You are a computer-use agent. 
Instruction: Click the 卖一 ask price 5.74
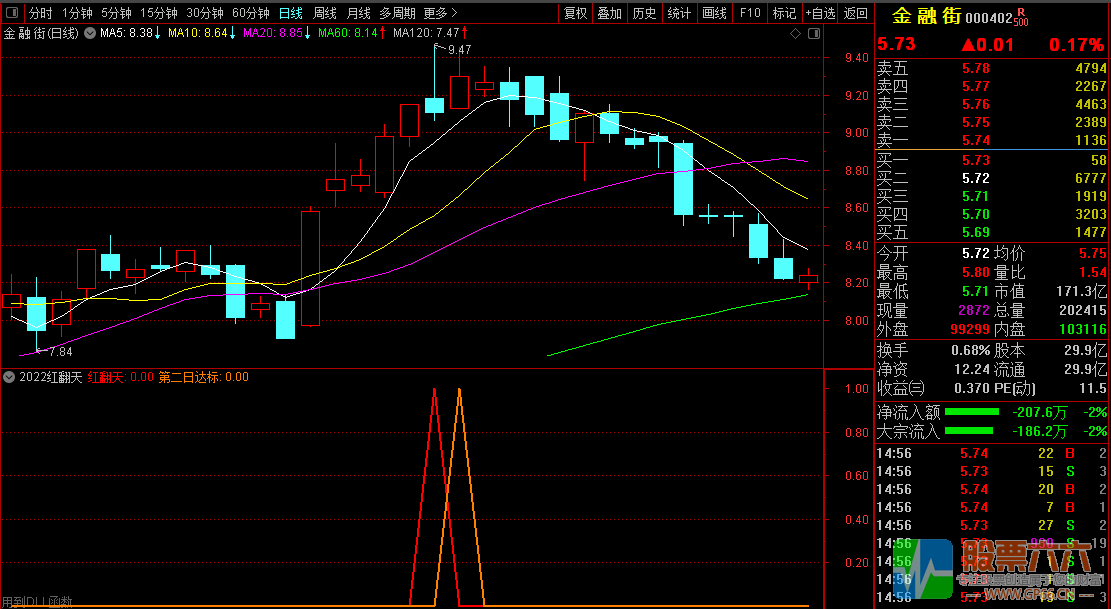click(x=975, y=141)
